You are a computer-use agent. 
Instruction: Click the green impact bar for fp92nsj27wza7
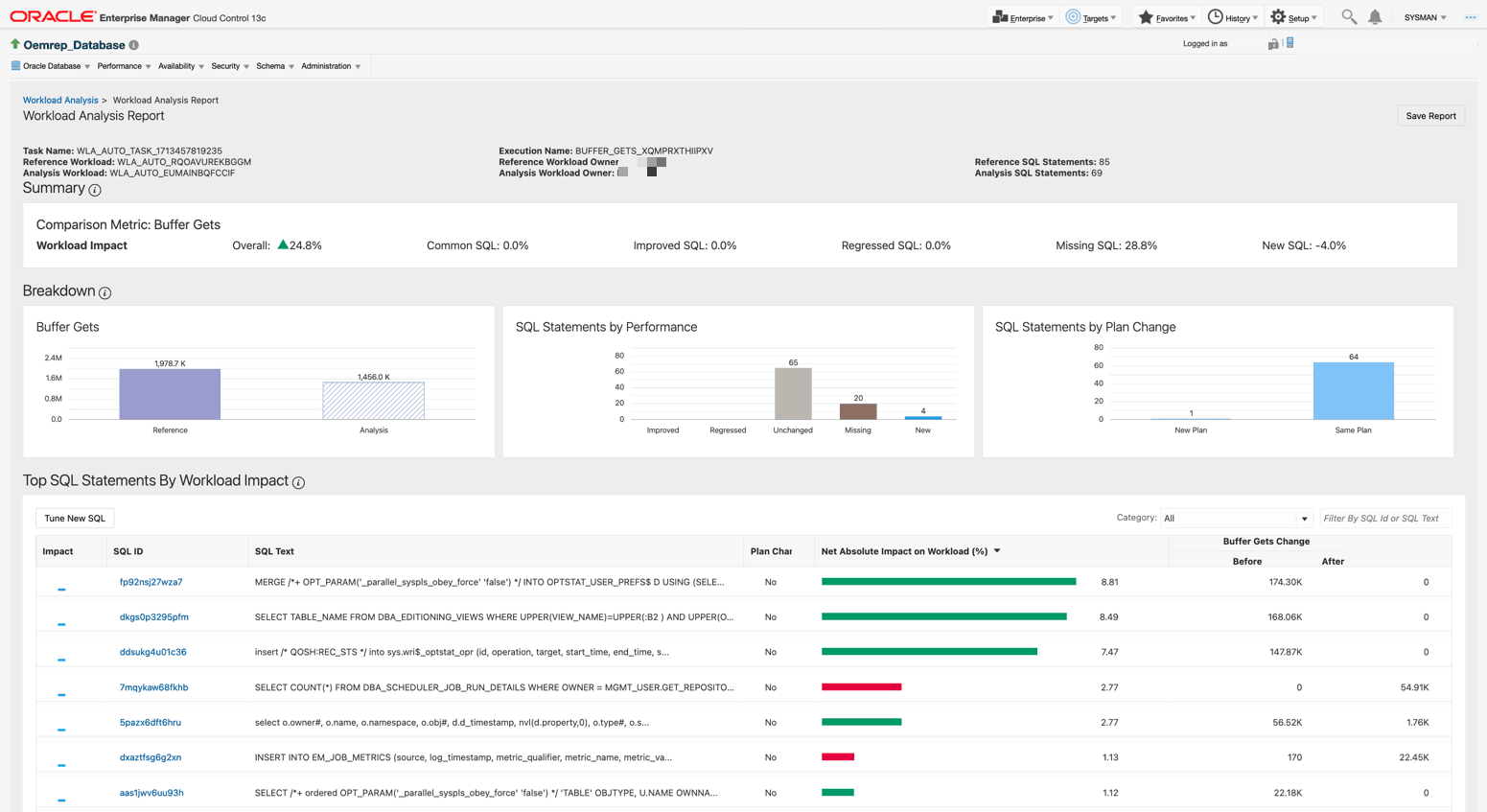coord(948,582)
